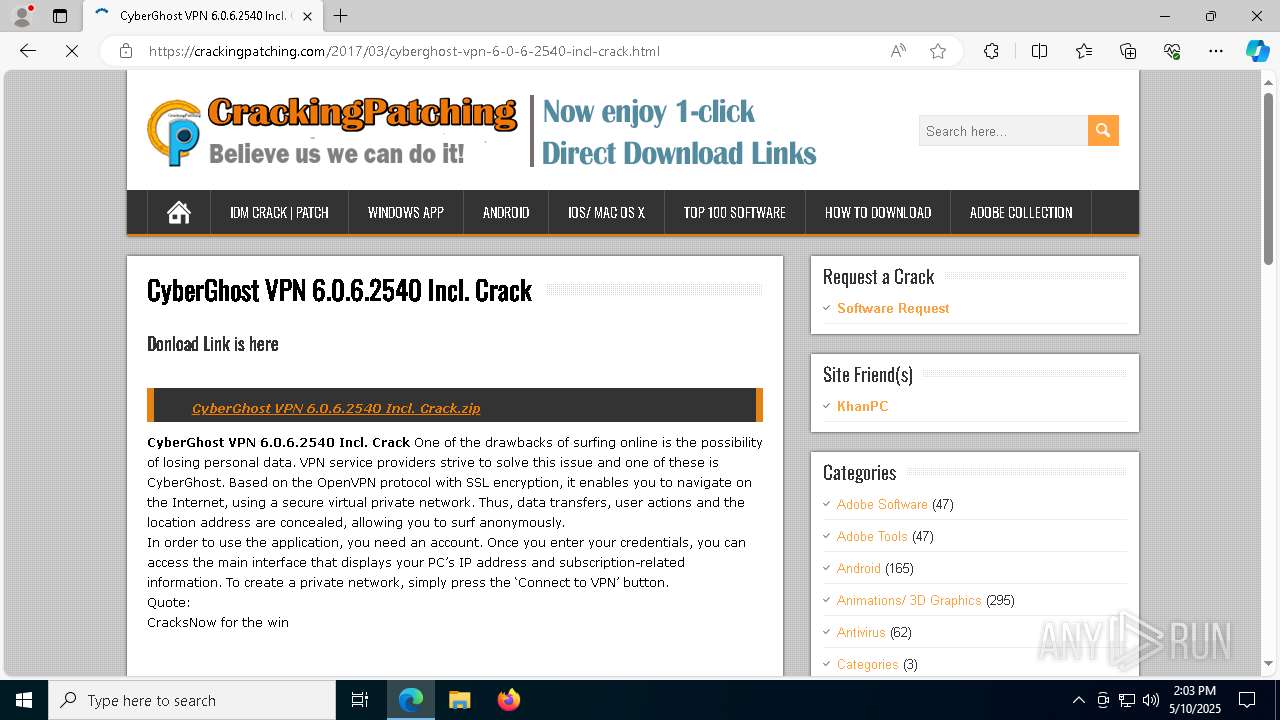Screen dimensions: 1280x720
Task: View site information lock icon
Action: coord(126,51)
